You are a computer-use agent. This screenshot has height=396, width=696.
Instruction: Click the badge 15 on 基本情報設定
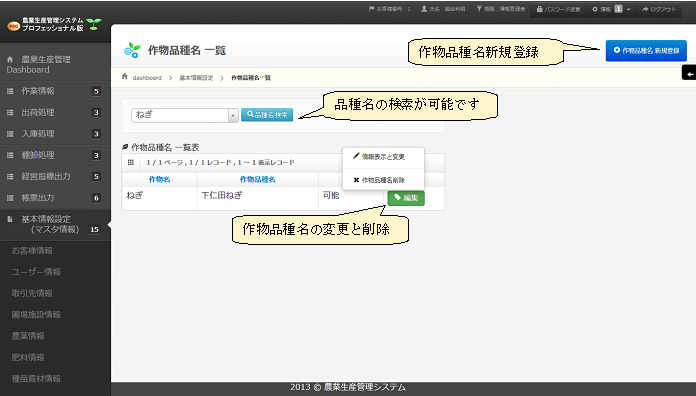pyautogui.click(x=94, y=230)
